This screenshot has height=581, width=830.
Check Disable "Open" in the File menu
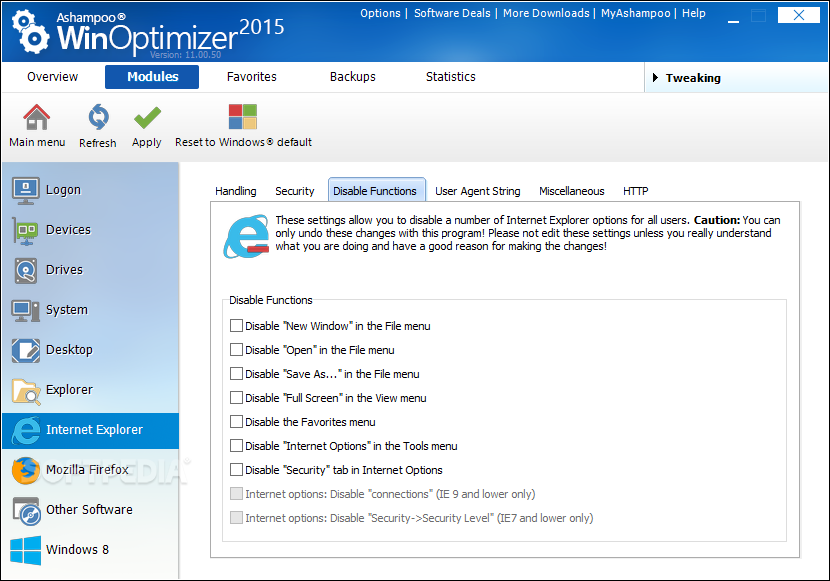237,349
